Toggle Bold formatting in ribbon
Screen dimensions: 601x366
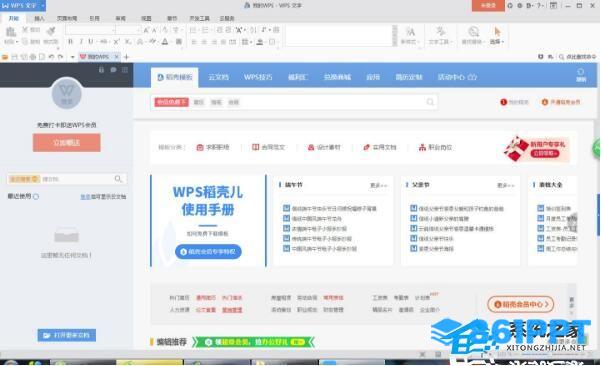[x=71, y=41]
